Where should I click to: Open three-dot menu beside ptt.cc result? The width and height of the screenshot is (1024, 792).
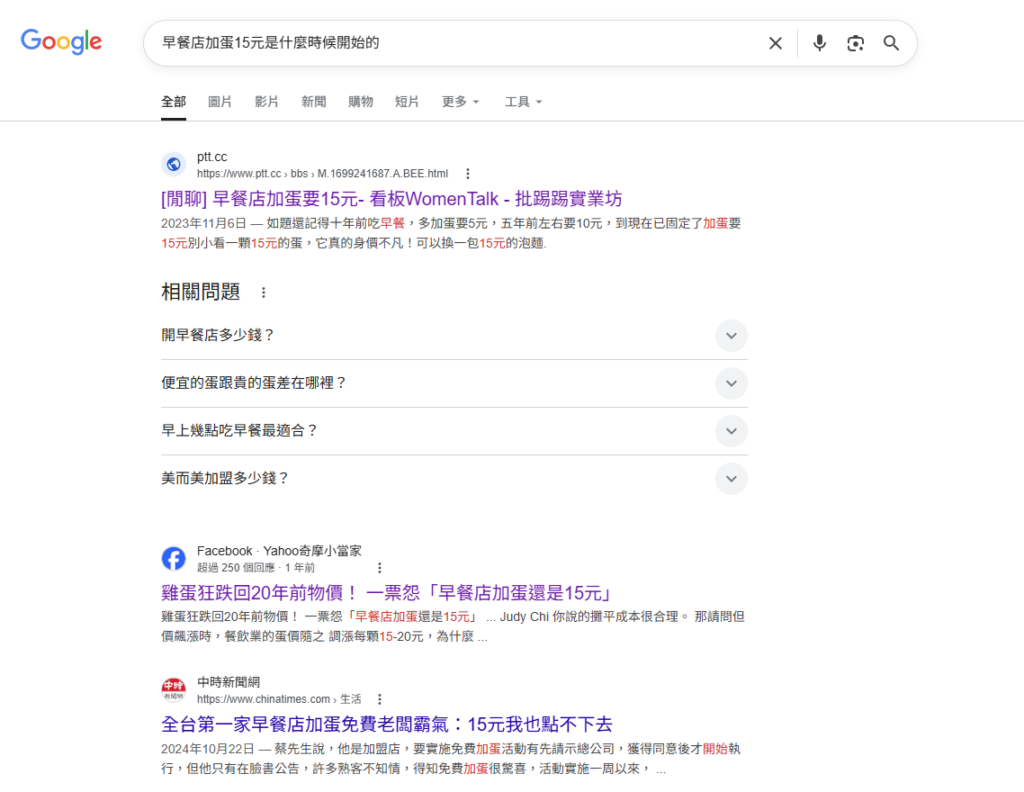click(x=467, y=174)
